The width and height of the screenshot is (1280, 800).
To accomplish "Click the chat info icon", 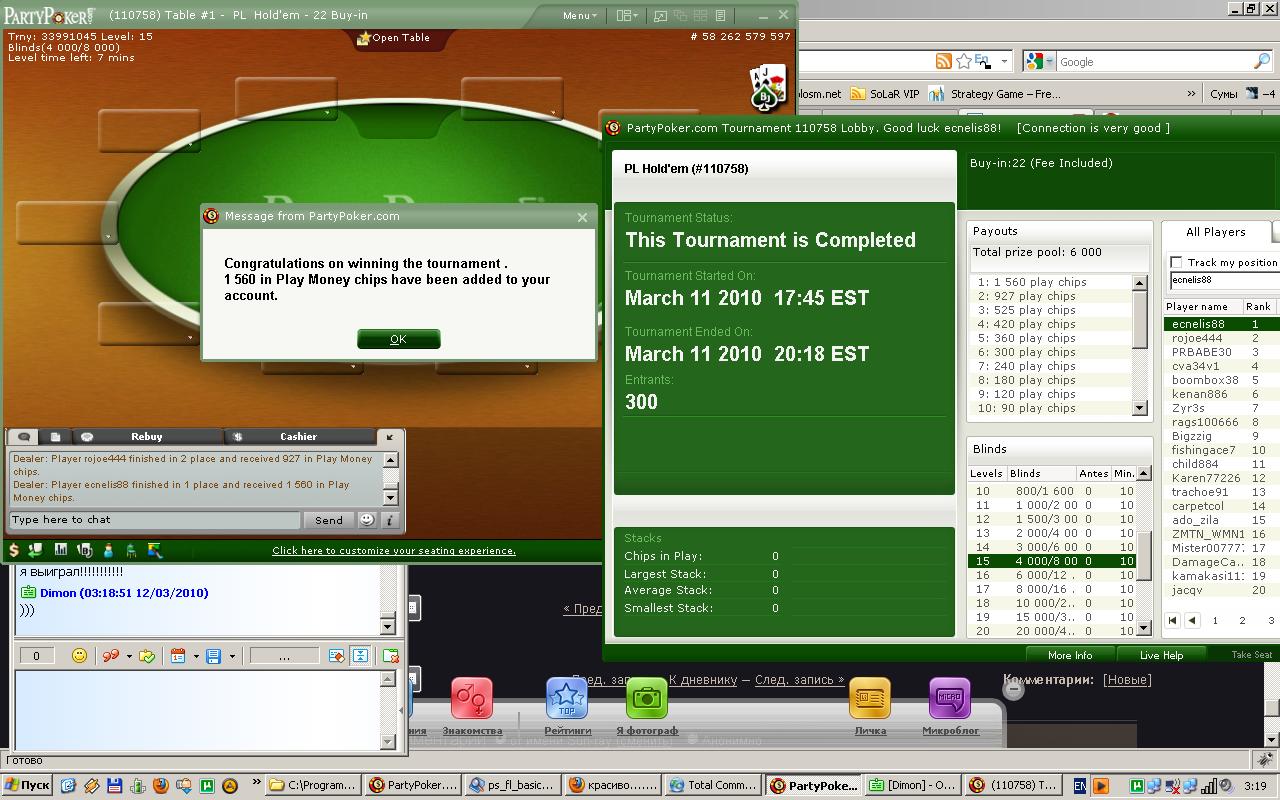I will [390, 520].
